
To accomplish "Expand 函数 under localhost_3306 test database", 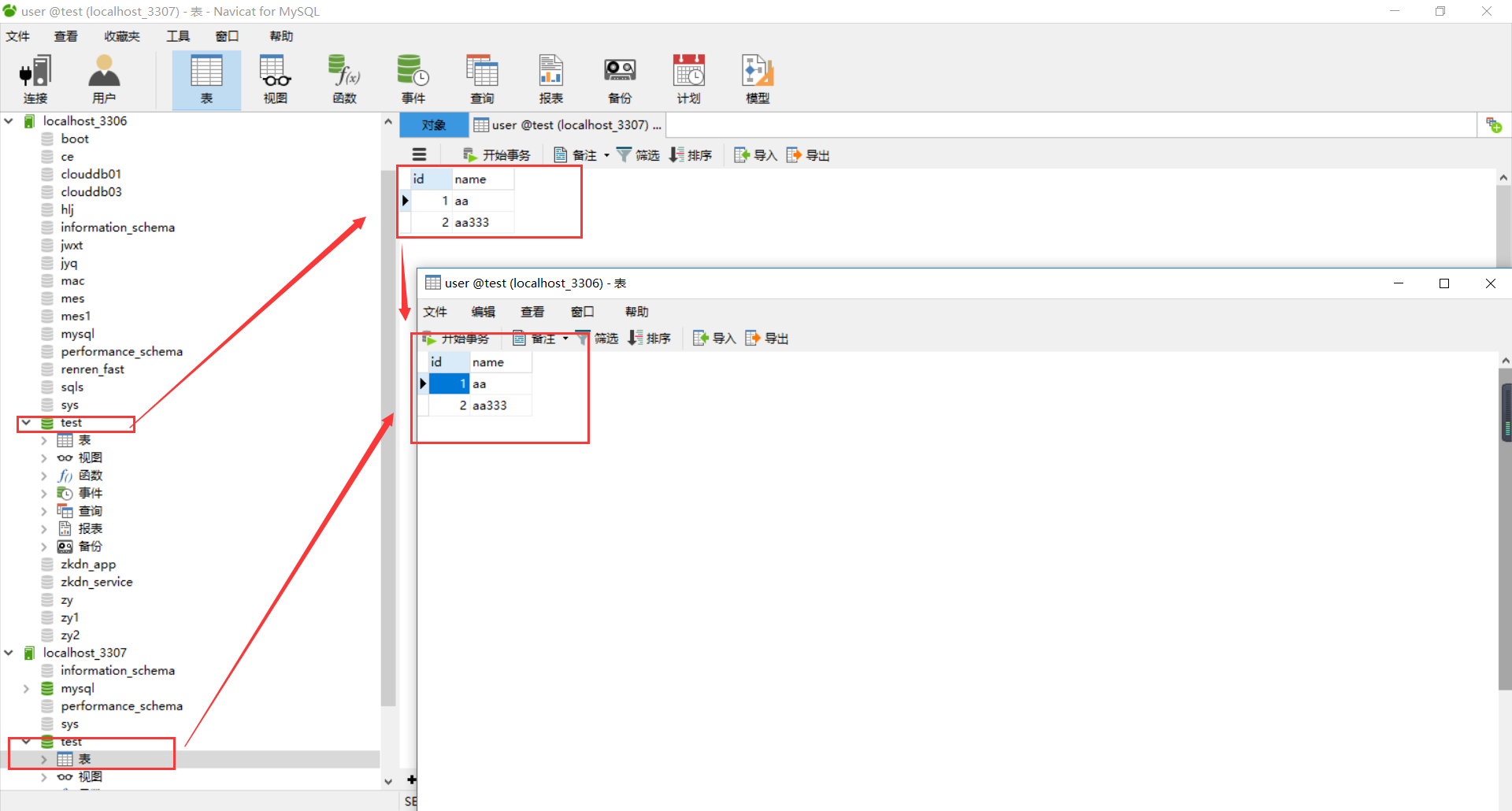I will (44, 476).
